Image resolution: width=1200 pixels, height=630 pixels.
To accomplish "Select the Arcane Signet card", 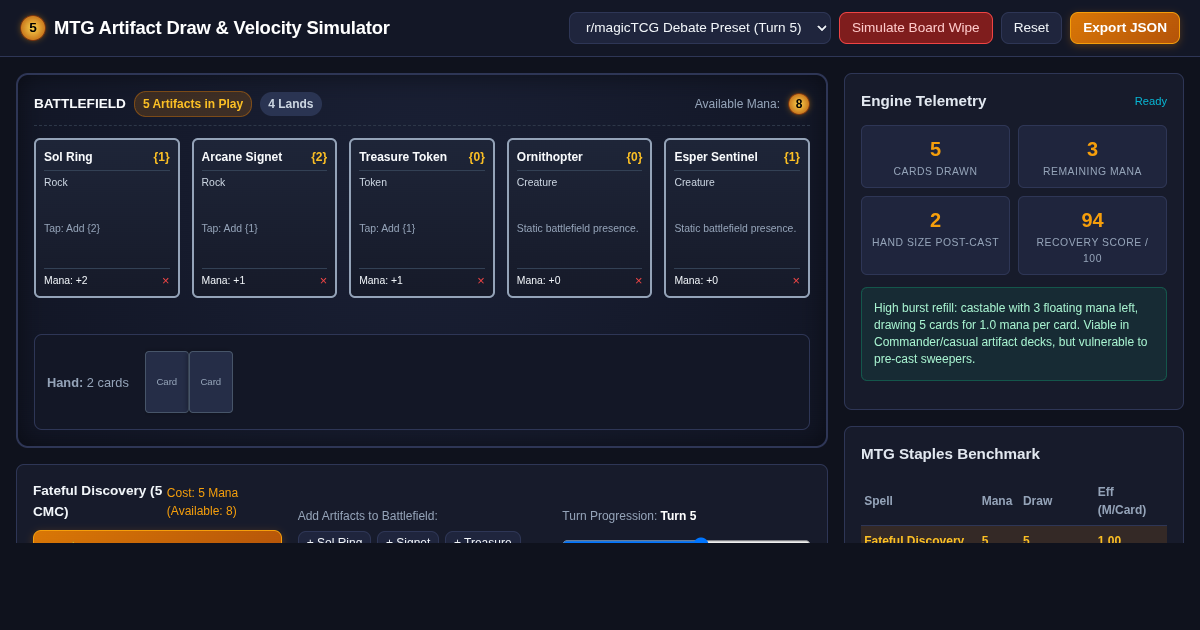I will click(x=264, y=218).
